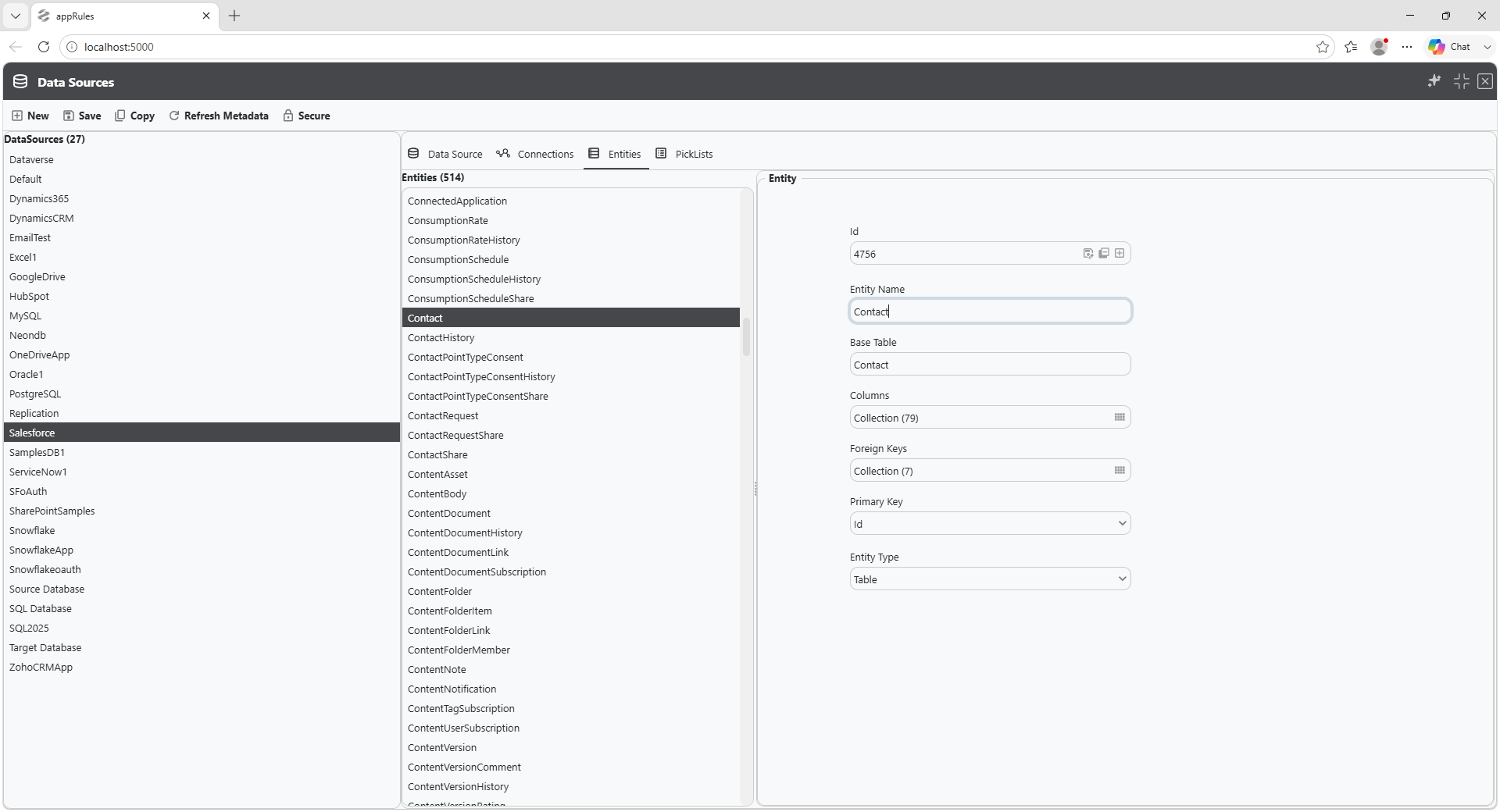Select the PostgreSQL data source
Viewport: 1500px width, 812px height.
click(x=202, y=394)
